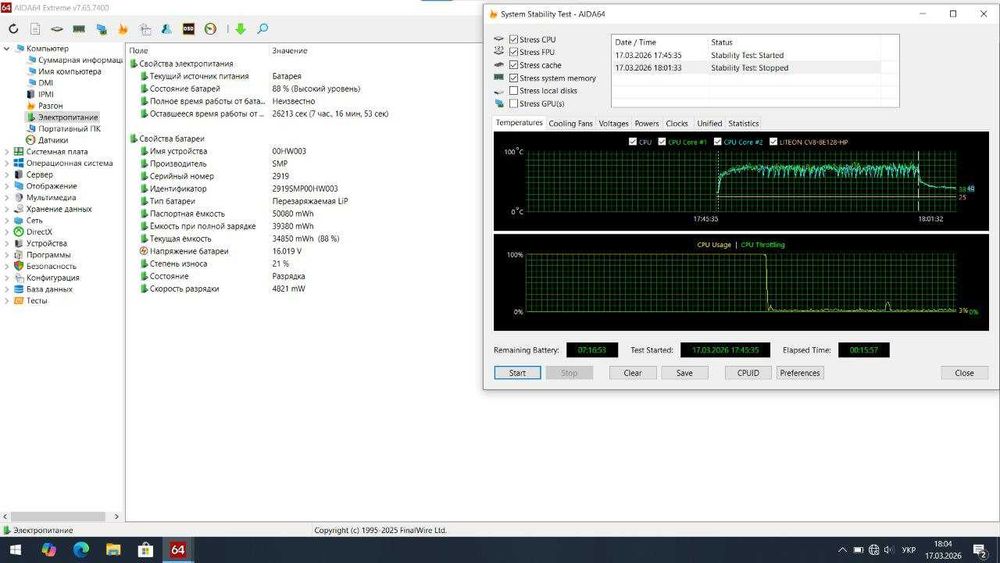This screenshot has width=1000, height=563.
Task: Open the Windows Start menu
Action: (15, 550)
